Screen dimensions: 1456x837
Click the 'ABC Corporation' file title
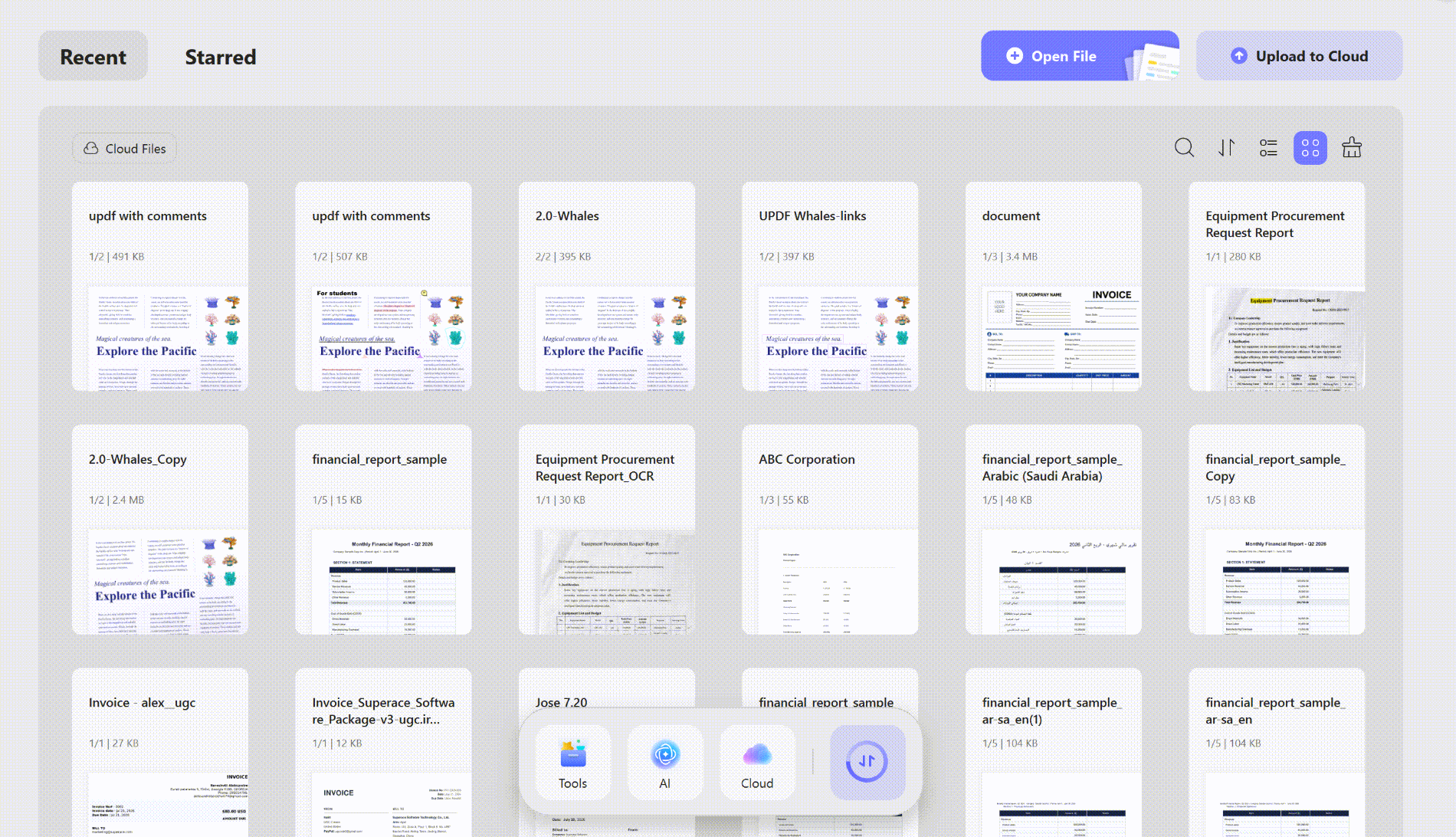coord(807,459)
